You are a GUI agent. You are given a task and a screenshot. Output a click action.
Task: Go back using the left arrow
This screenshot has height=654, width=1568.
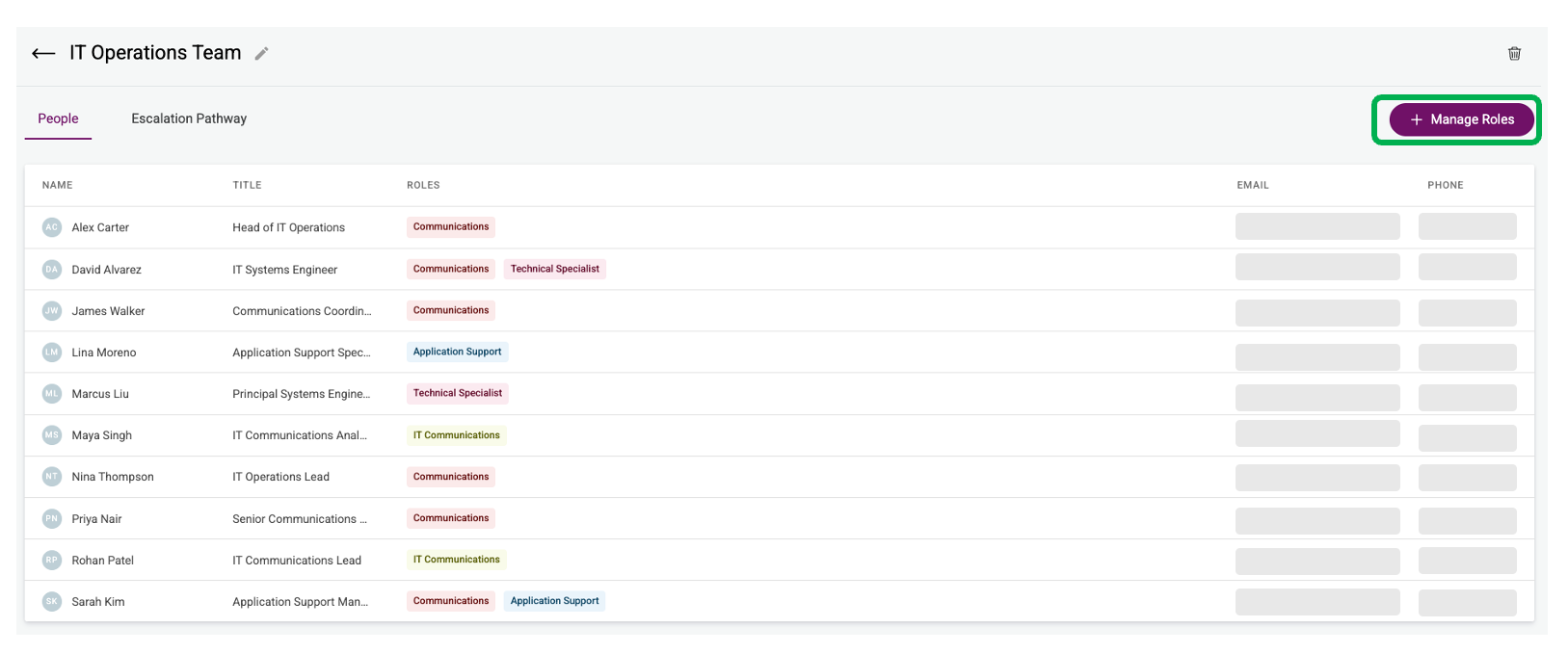click(43, 54)
